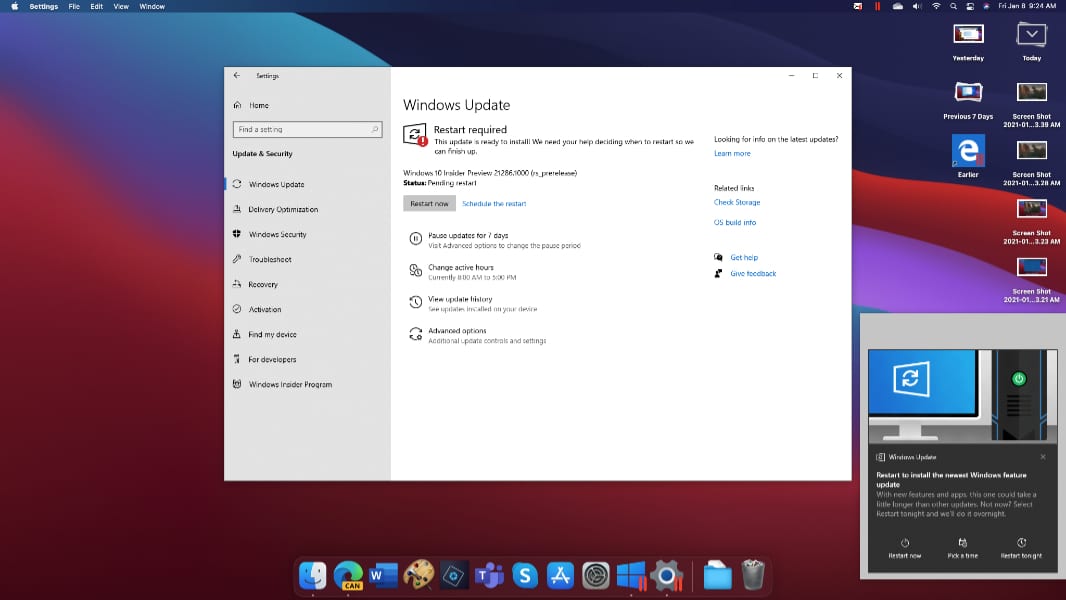Dismiss the Windows Update notification
Screen dimensions: 1066x600
pyautogui.click(x=1043, y=457)
